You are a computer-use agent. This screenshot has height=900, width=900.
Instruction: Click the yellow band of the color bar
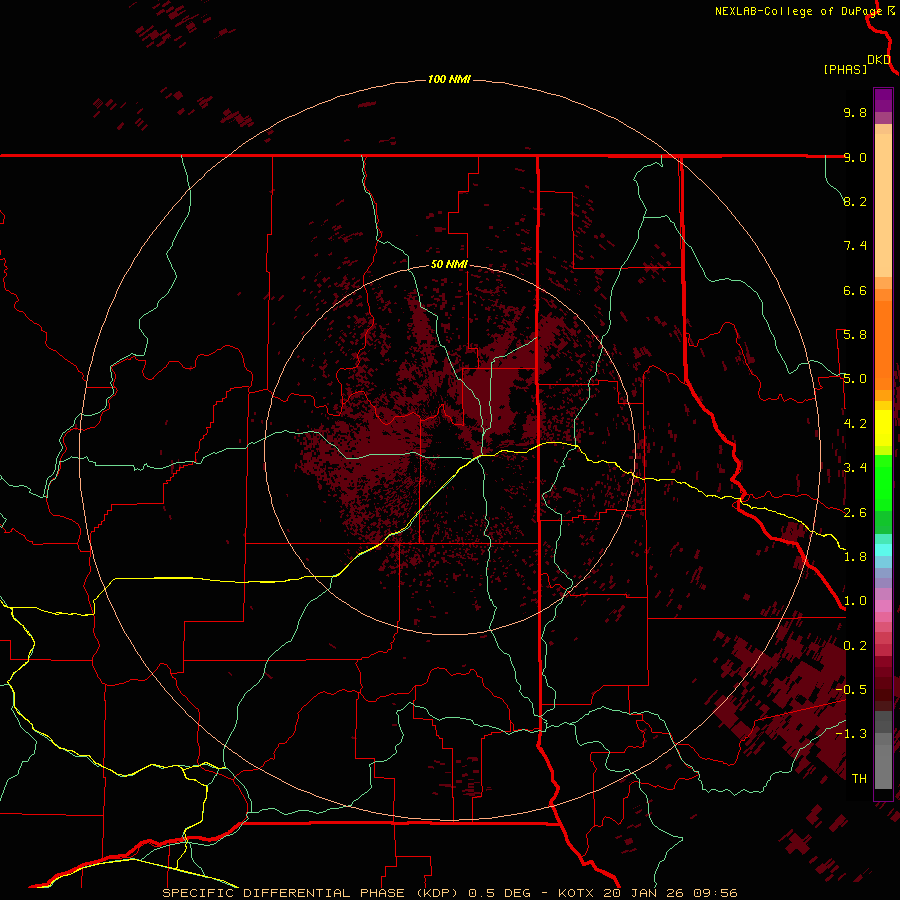[883, 428]
